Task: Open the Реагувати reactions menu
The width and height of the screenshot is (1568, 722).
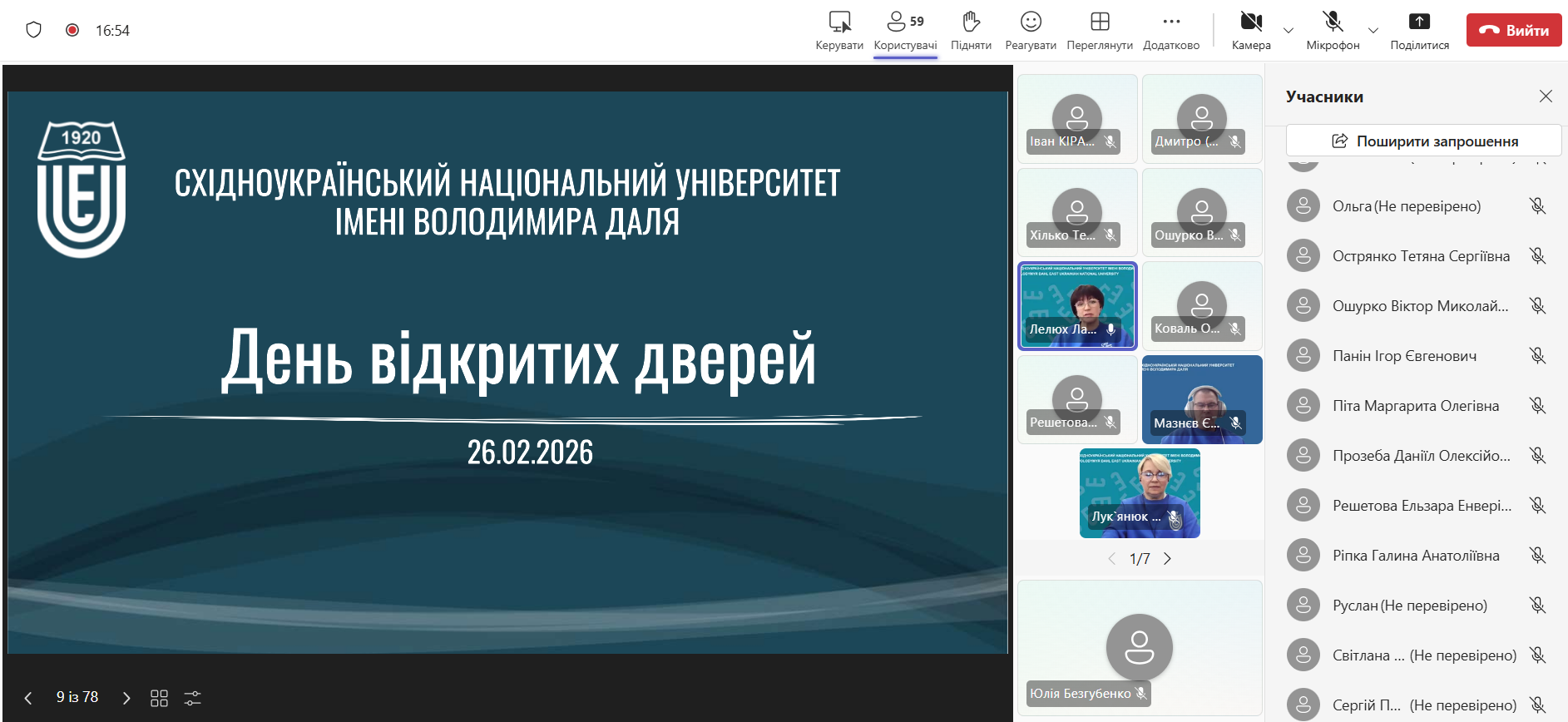Action: pos(1031,31)
